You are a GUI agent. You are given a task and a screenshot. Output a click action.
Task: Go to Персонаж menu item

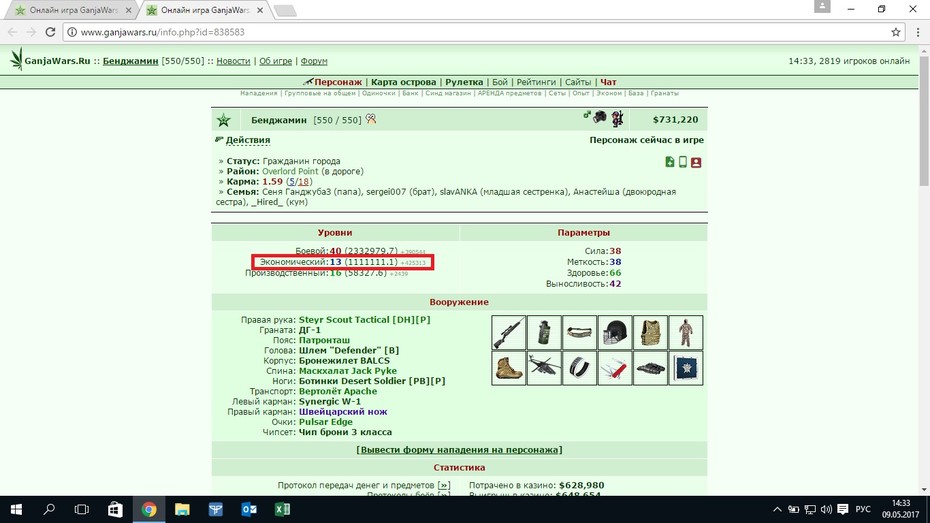click(337, 82)
